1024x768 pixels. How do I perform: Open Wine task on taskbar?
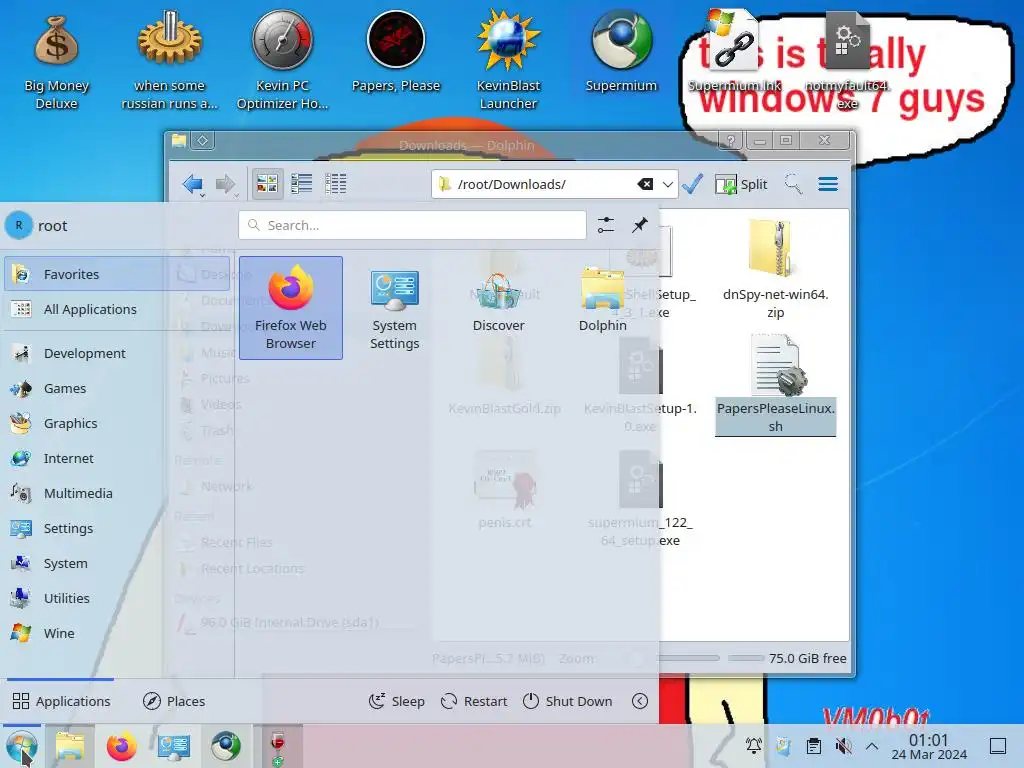(278, 746)
